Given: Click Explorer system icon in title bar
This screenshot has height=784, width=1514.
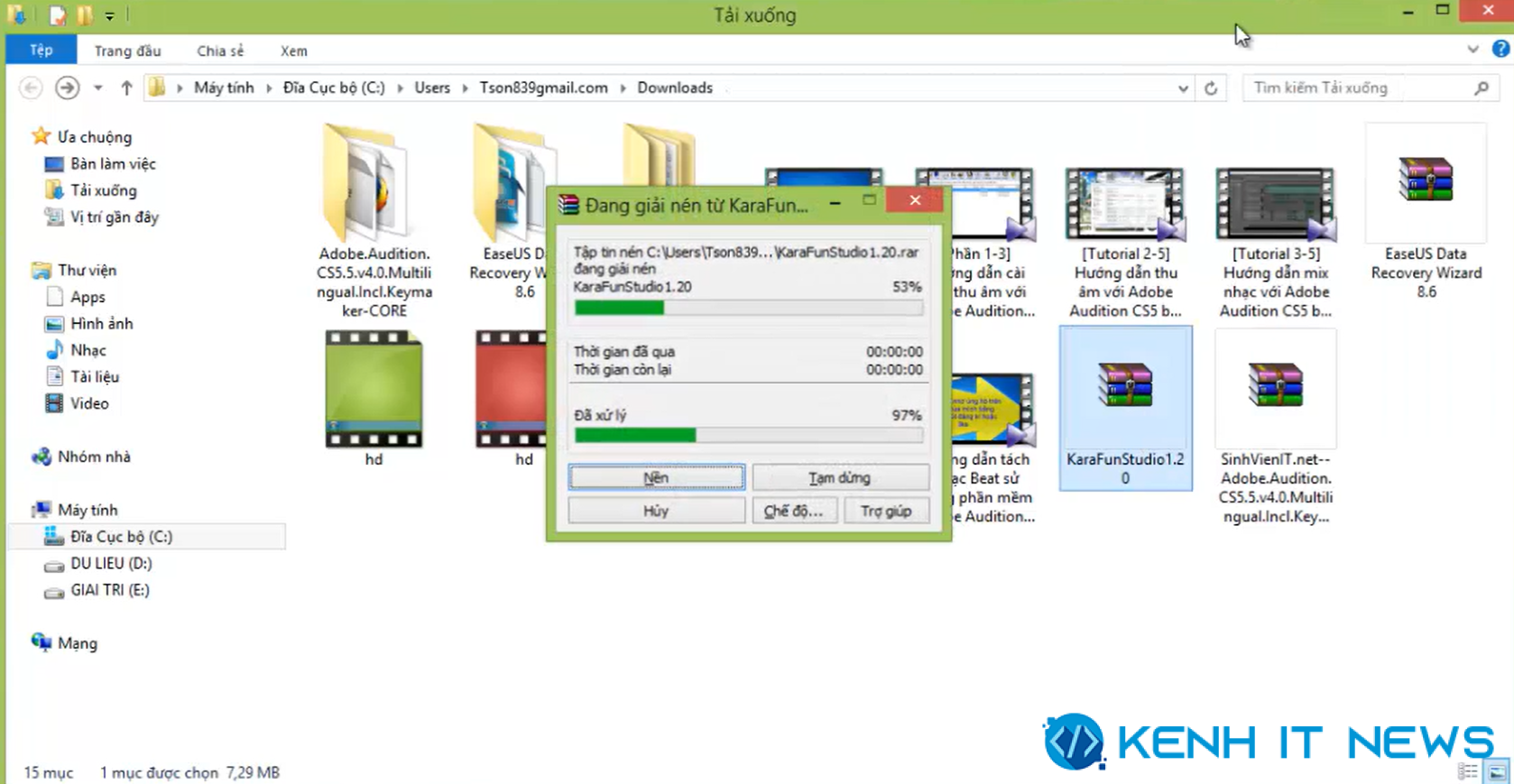Looking at the screenshot, I should [x=16, y=15].
